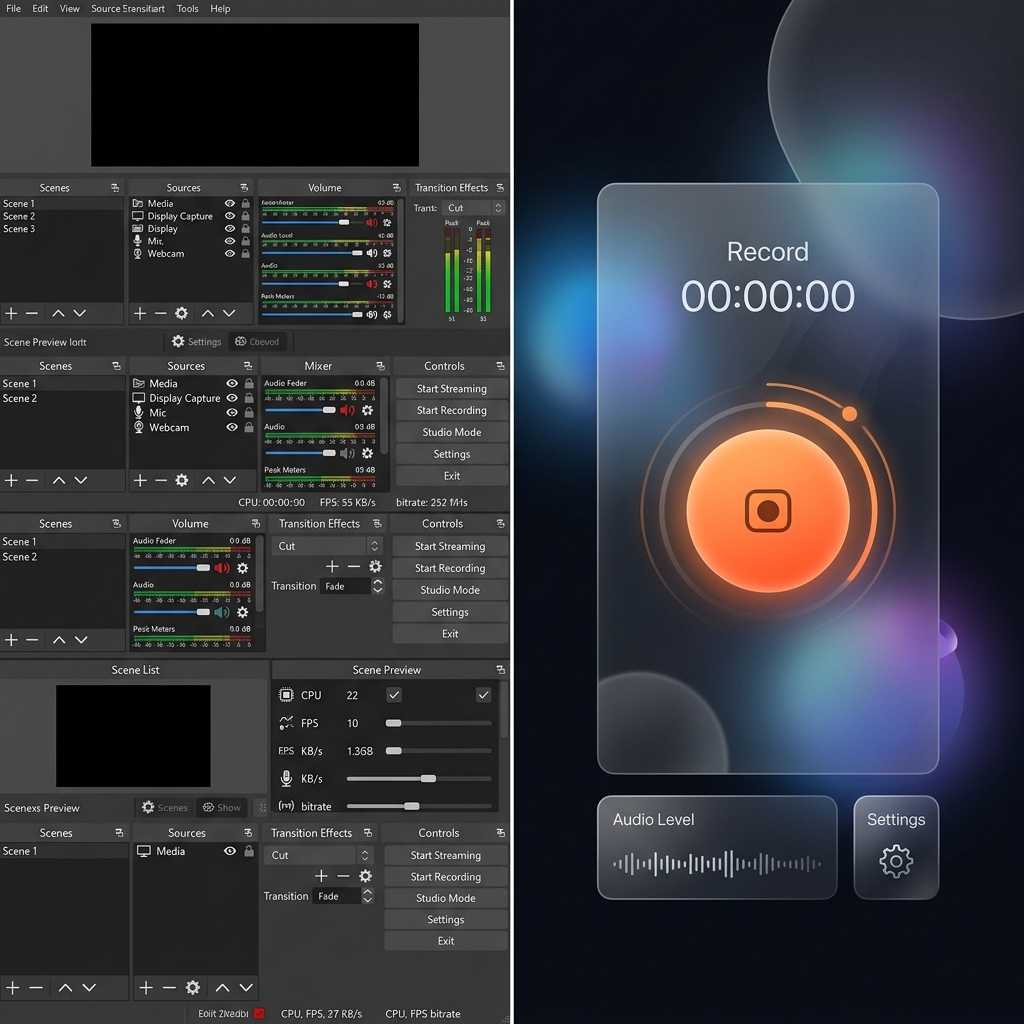The width and height of the screenshot is (1024, 1024).
Task: Click Start Recording in the Controls panel beside Mixer
Action: [452, 410]
